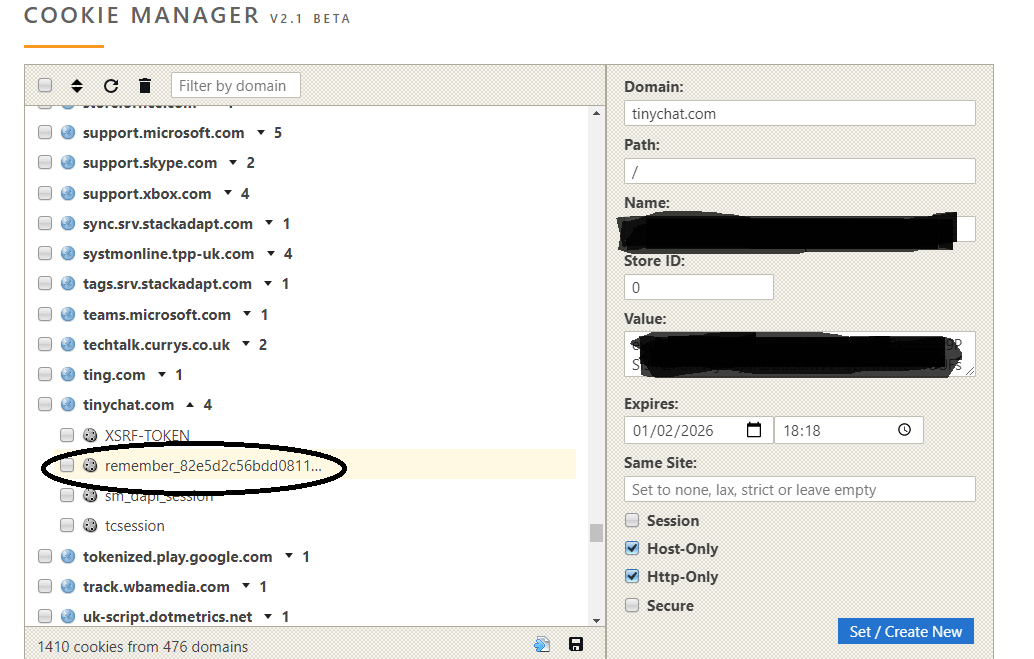The width and height of the screenshot is (1034, 659).
Task: Uncheck the Host-Only checkbox
Action: (632, 548)
